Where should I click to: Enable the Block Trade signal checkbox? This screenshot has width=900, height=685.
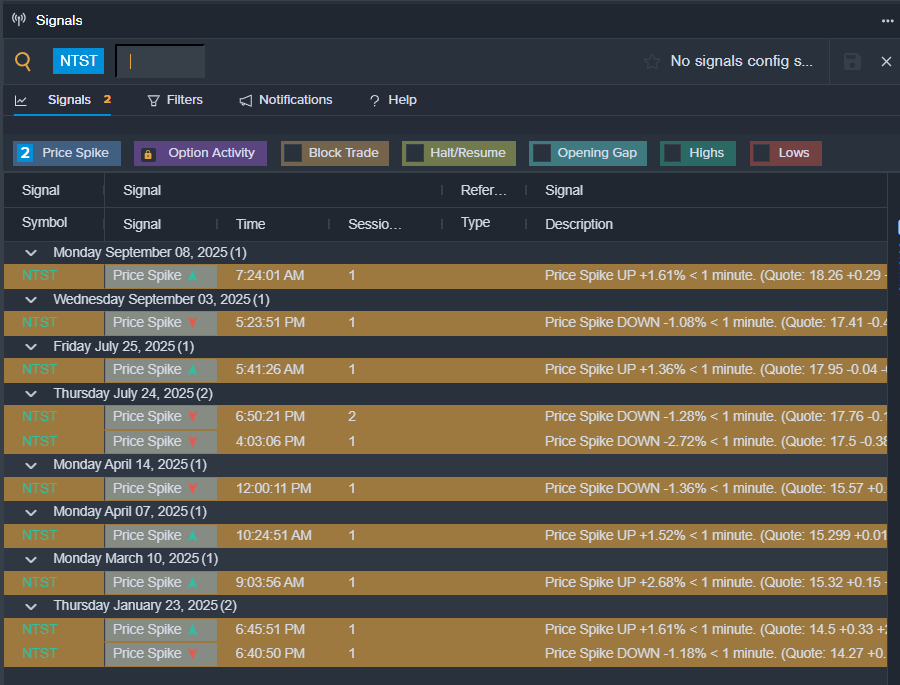coord(293,153)
